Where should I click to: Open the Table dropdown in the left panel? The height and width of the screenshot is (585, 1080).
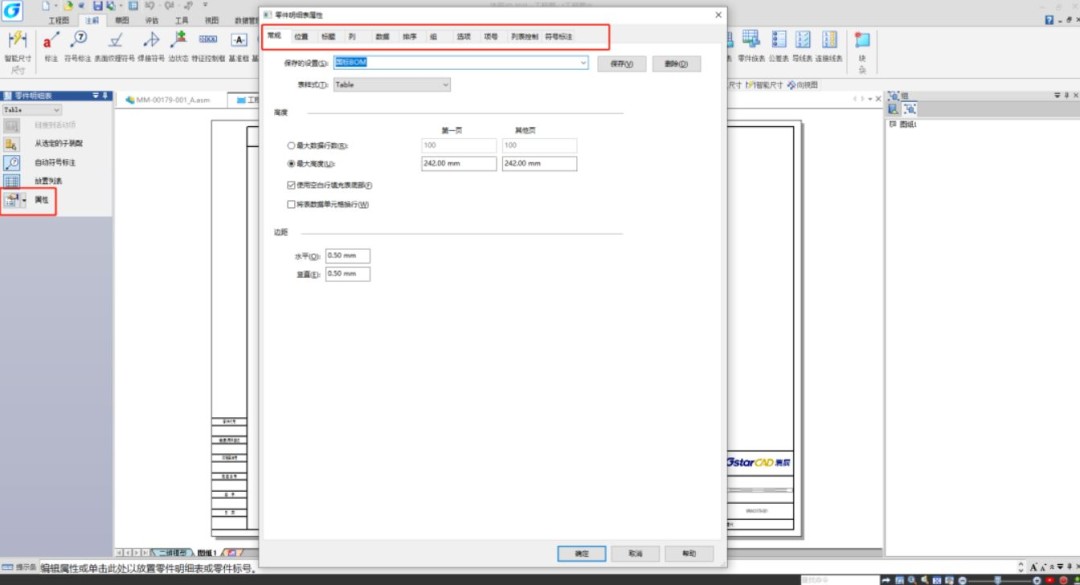click(56, 109)
